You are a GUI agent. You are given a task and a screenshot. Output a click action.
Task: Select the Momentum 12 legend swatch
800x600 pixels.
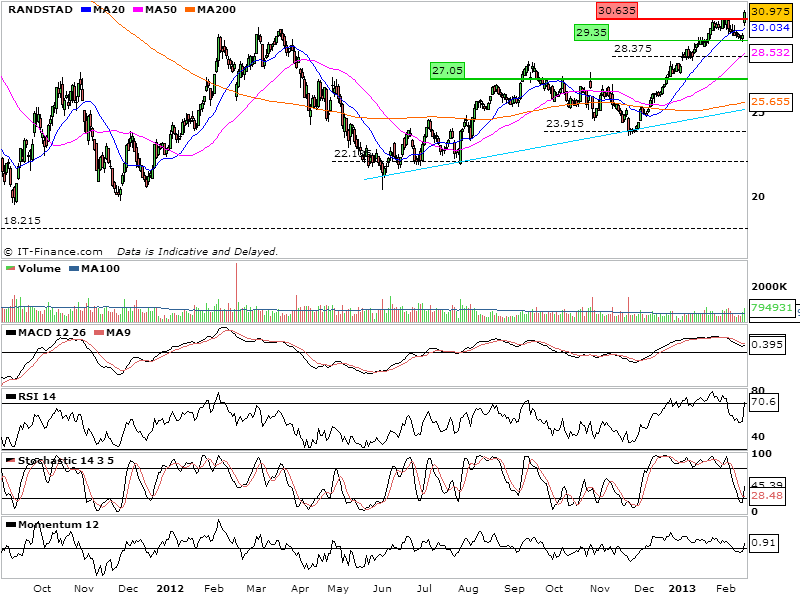(11, 525)
